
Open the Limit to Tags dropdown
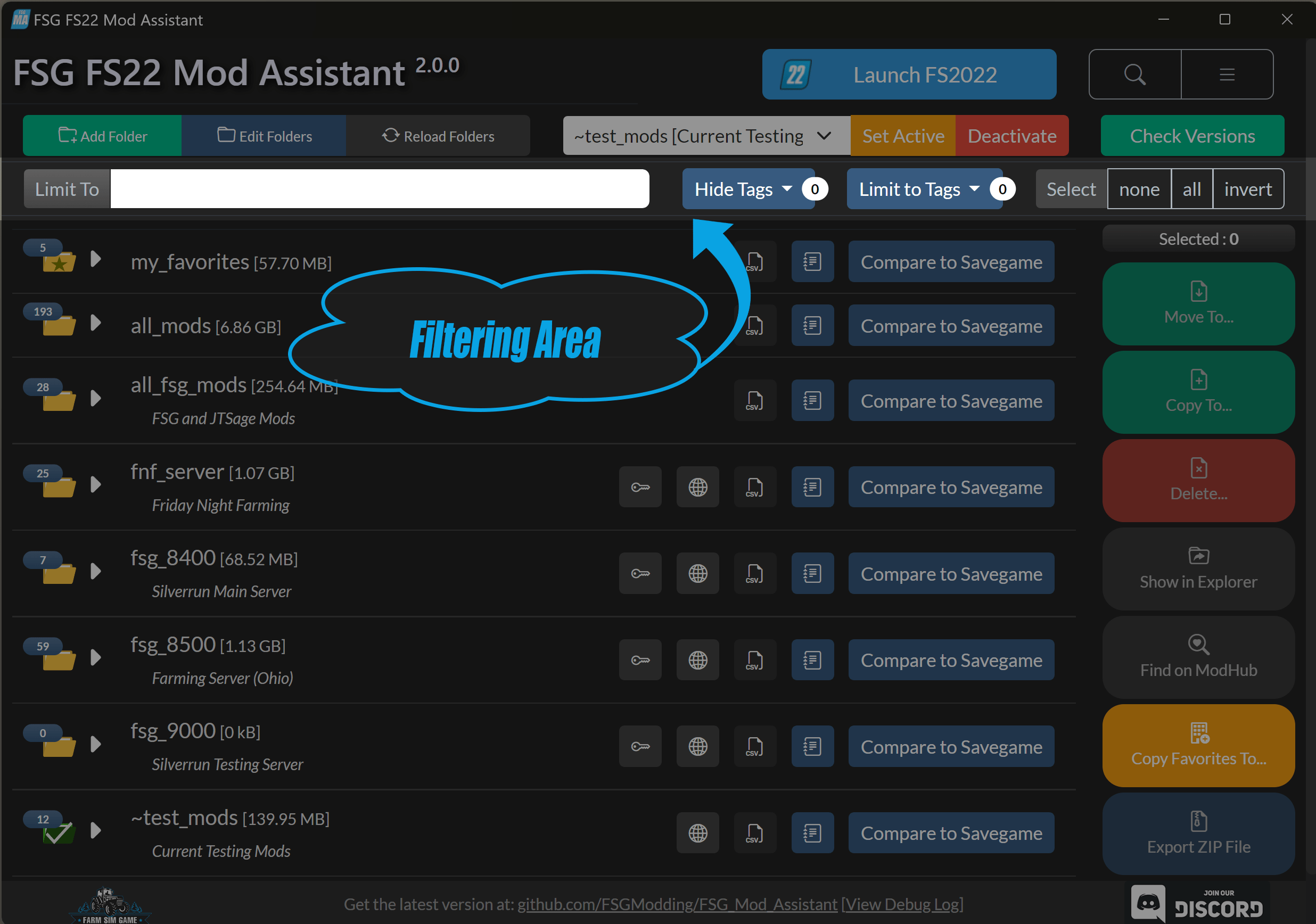click(919, 189)
